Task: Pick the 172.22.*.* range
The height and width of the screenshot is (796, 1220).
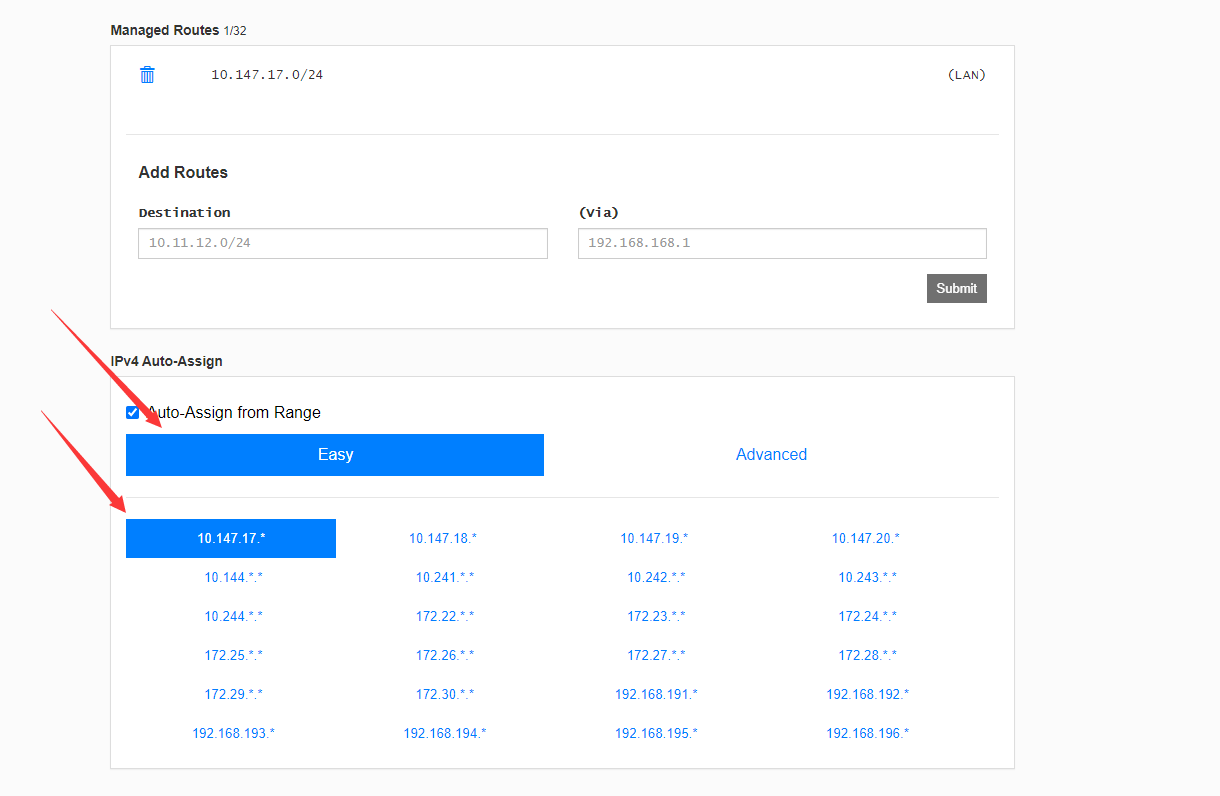Action: [x=445, y=616]
